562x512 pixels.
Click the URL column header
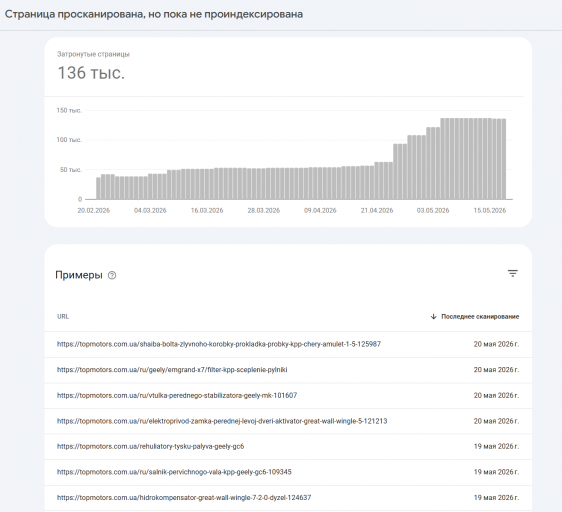tap(63, 316)
